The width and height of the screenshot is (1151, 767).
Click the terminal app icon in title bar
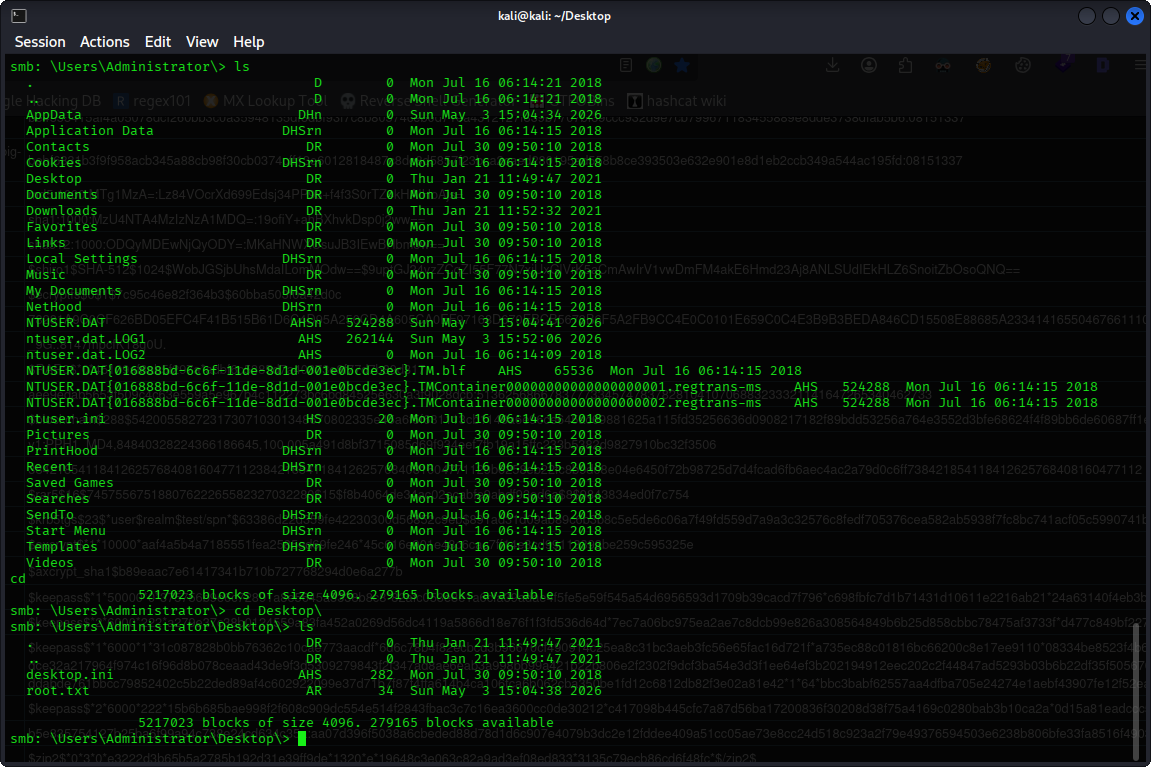[x=19, y=15]
